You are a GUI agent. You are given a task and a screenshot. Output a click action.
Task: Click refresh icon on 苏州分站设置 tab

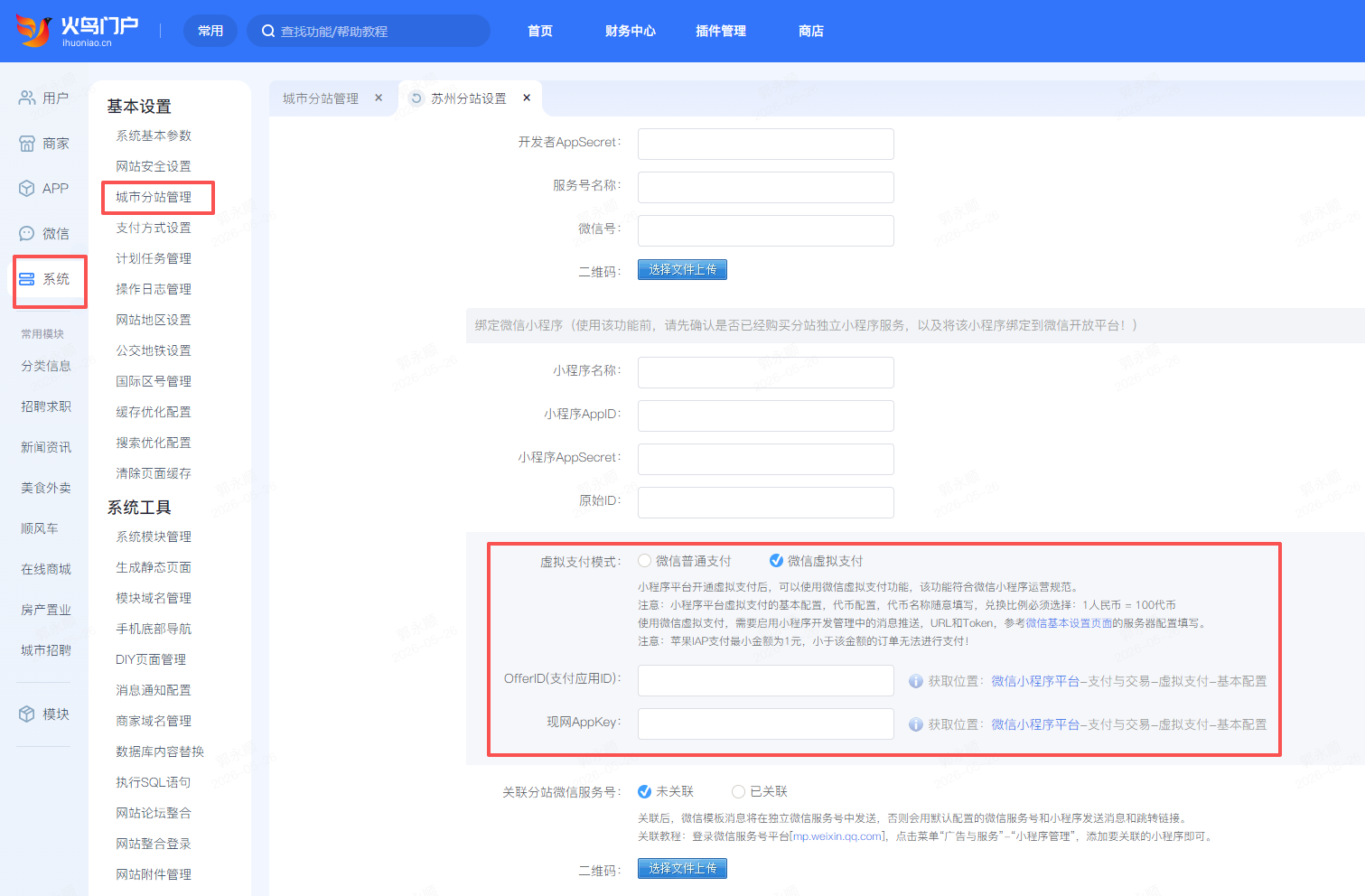[416, 98]
